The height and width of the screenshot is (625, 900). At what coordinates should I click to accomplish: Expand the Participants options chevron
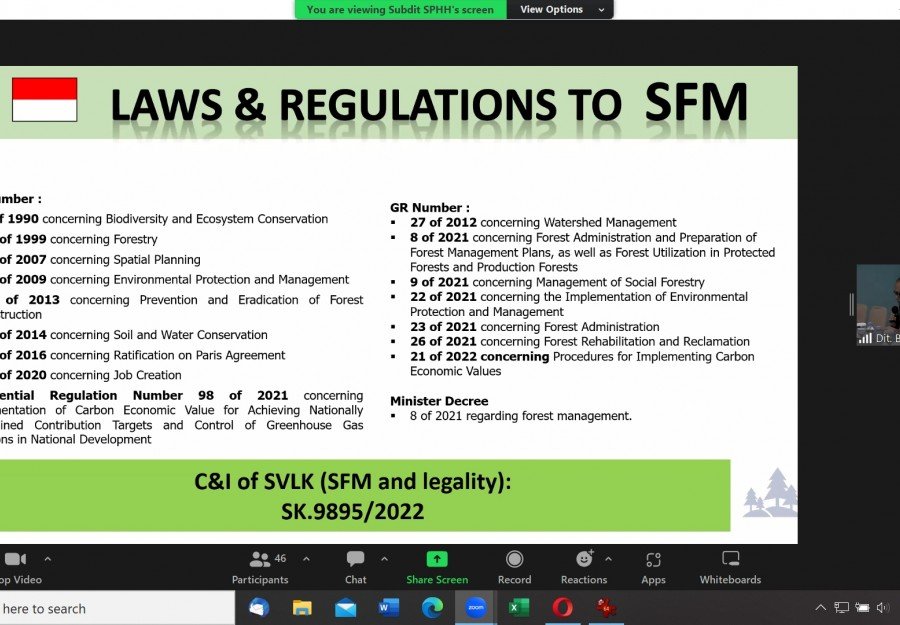coord(307,559)
